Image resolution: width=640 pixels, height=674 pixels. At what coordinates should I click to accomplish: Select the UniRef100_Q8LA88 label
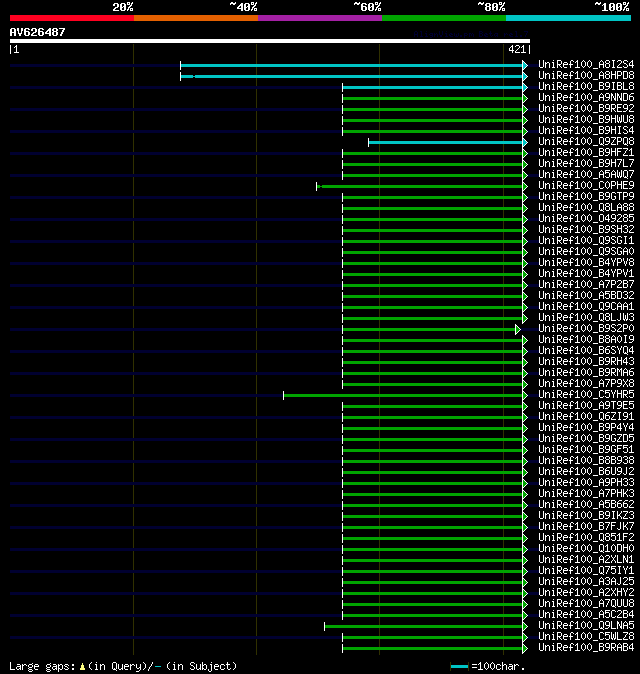coord(586,208)
